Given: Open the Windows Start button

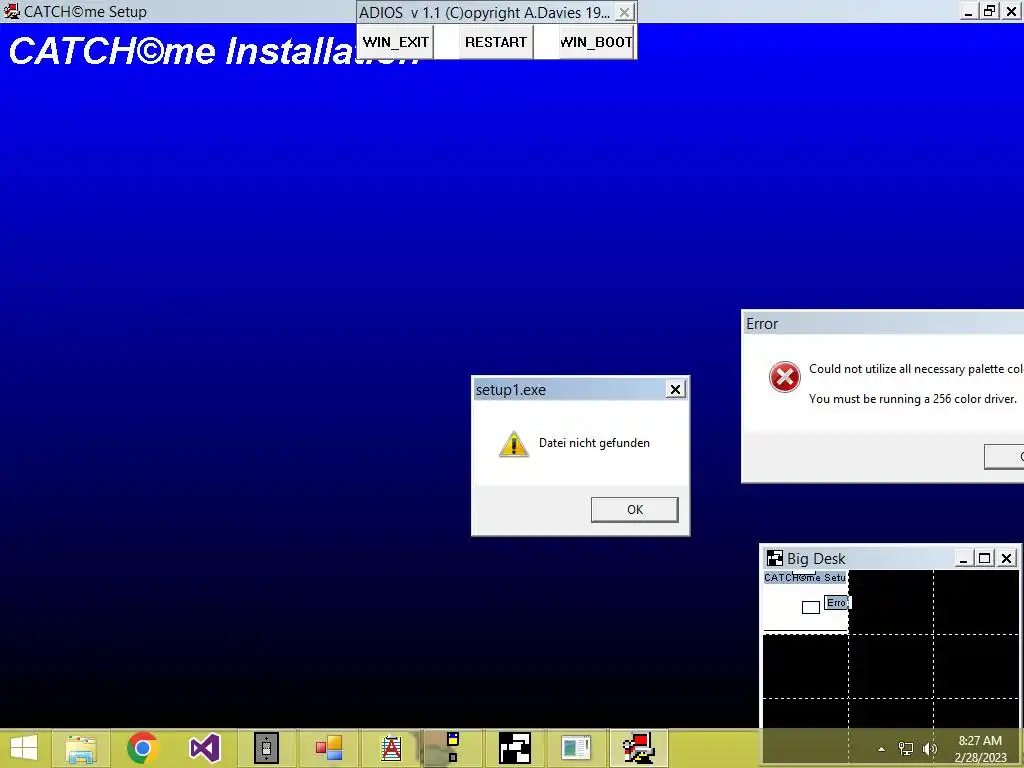Looking at the screenshot, I should click(24, 748).
